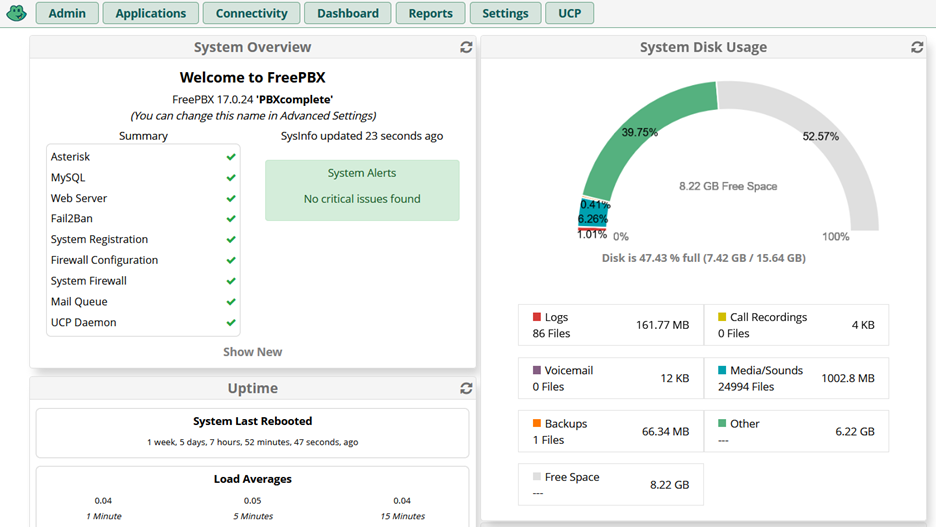The width and height of the screenshot is (936, 527).
Task: Click the Call Recordings 4 KB value
Action: tap(863, 325)
